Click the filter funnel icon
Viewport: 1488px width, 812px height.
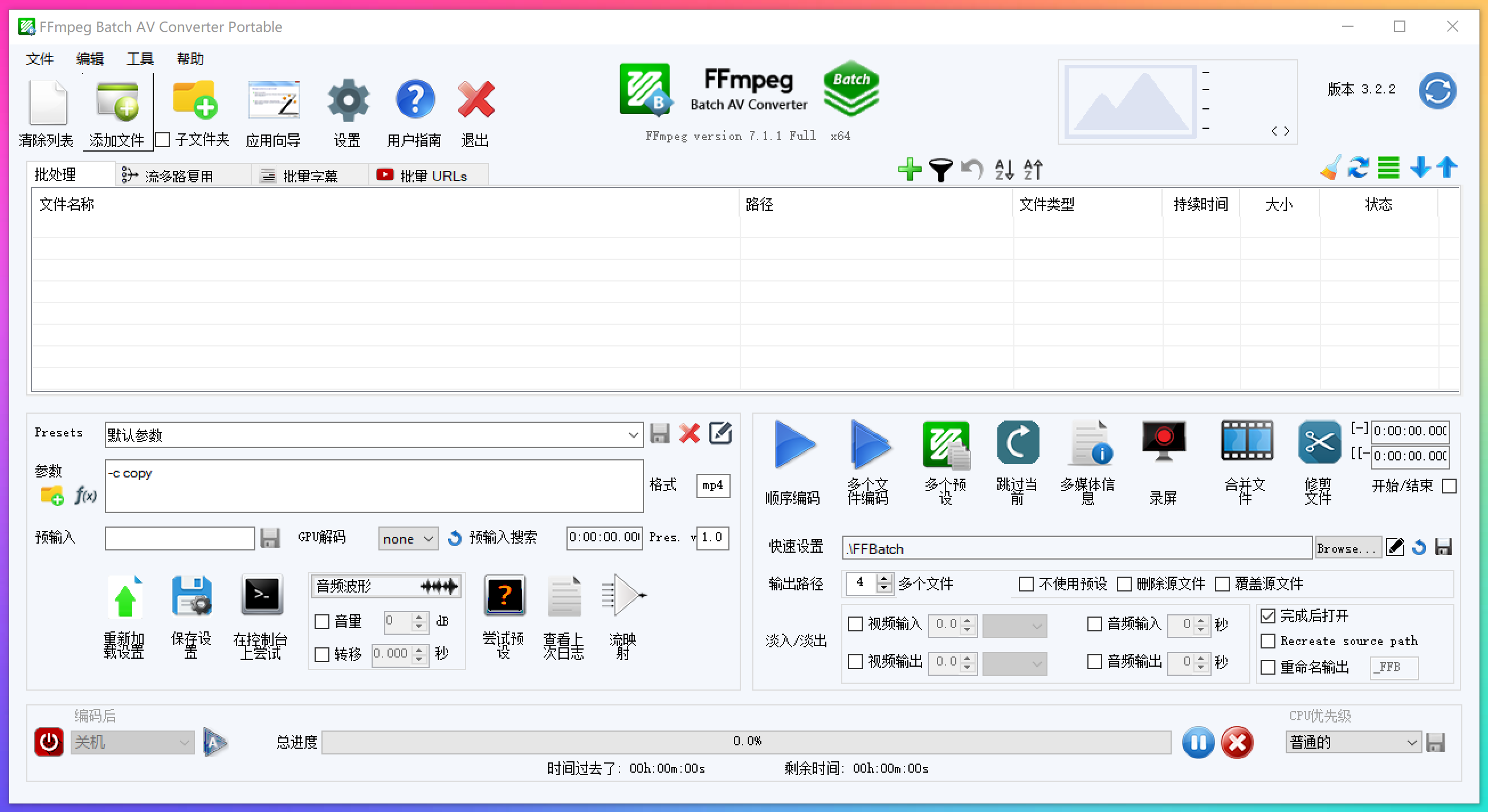click(940, 170)
